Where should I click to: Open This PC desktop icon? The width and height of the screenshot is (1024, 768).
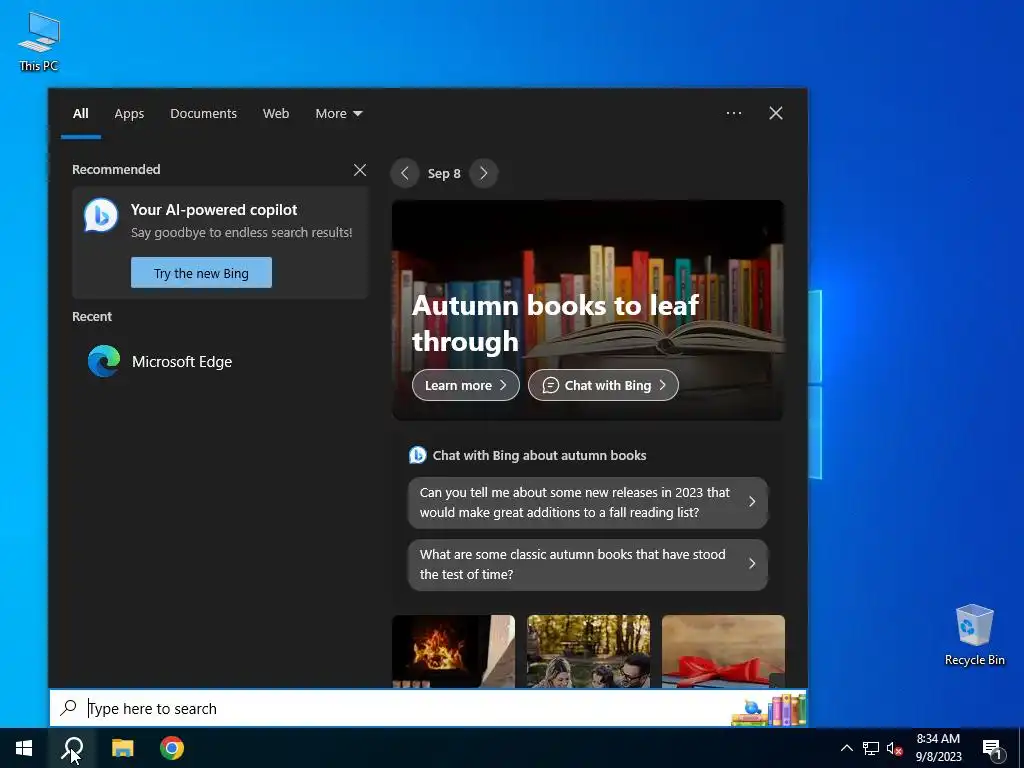point(39,41)
